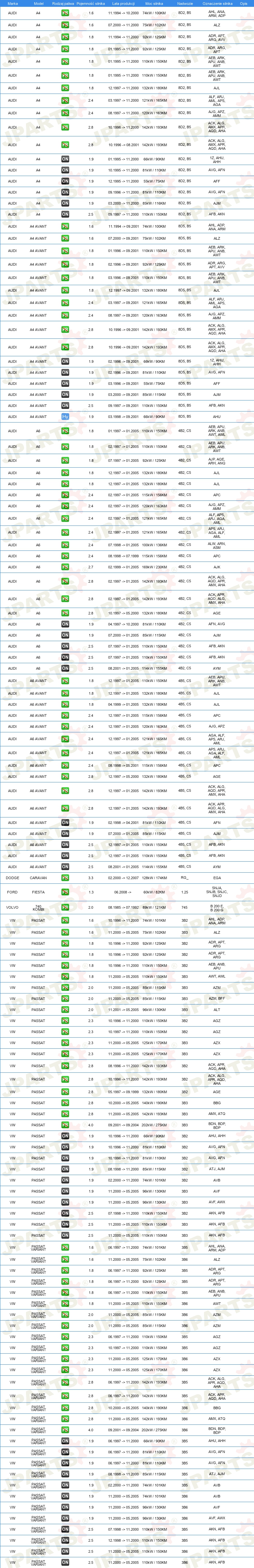Select the FORD brand cell

pyautogui.click(x=12, y=892)
